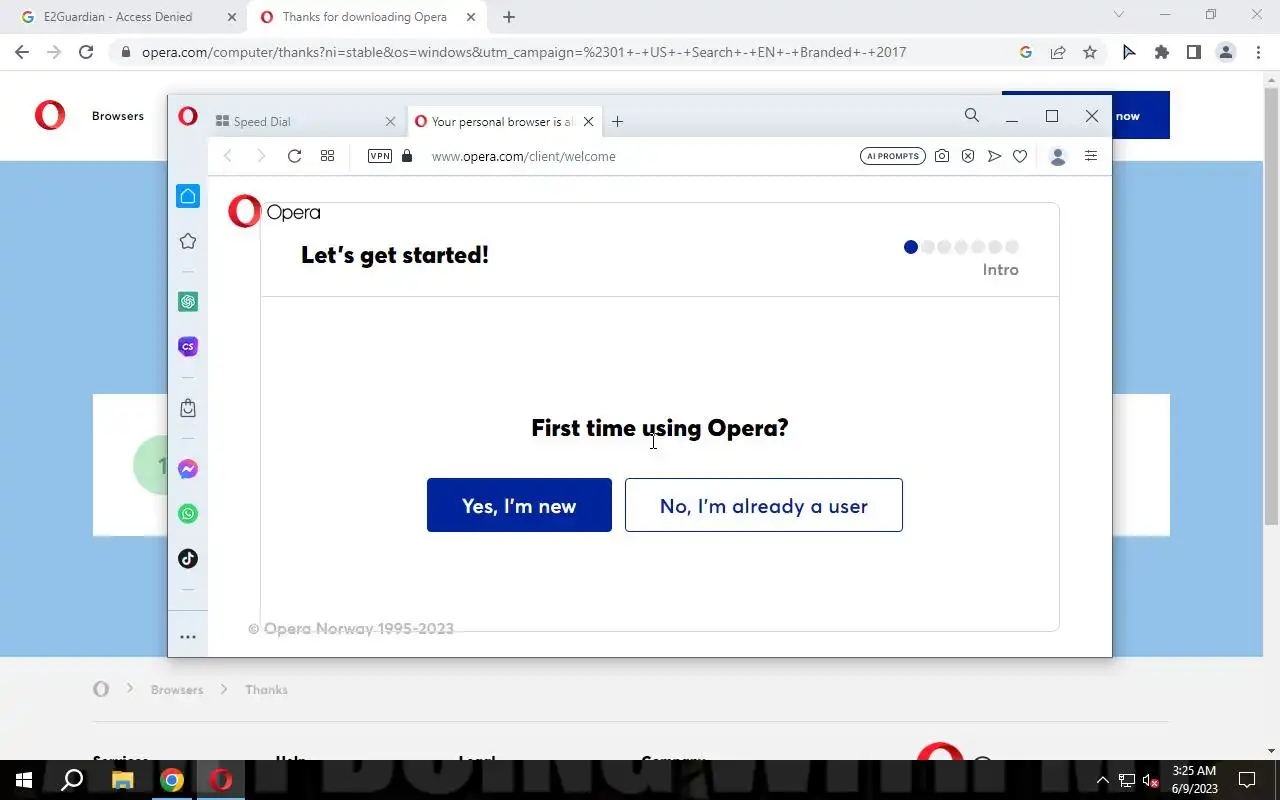Open TikTok in Opera sidebar
This screenshot has width=1280, height=800.
click(188, 559)
